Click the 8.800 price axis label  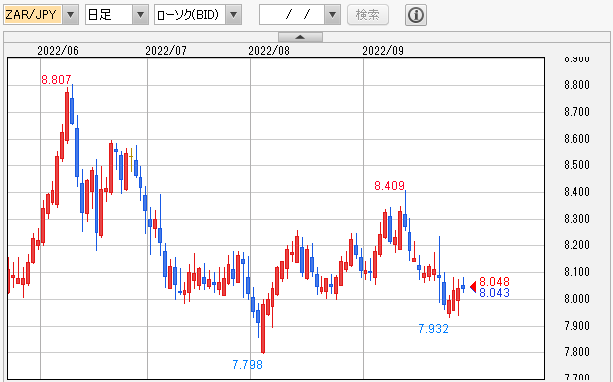coord(577,85)
